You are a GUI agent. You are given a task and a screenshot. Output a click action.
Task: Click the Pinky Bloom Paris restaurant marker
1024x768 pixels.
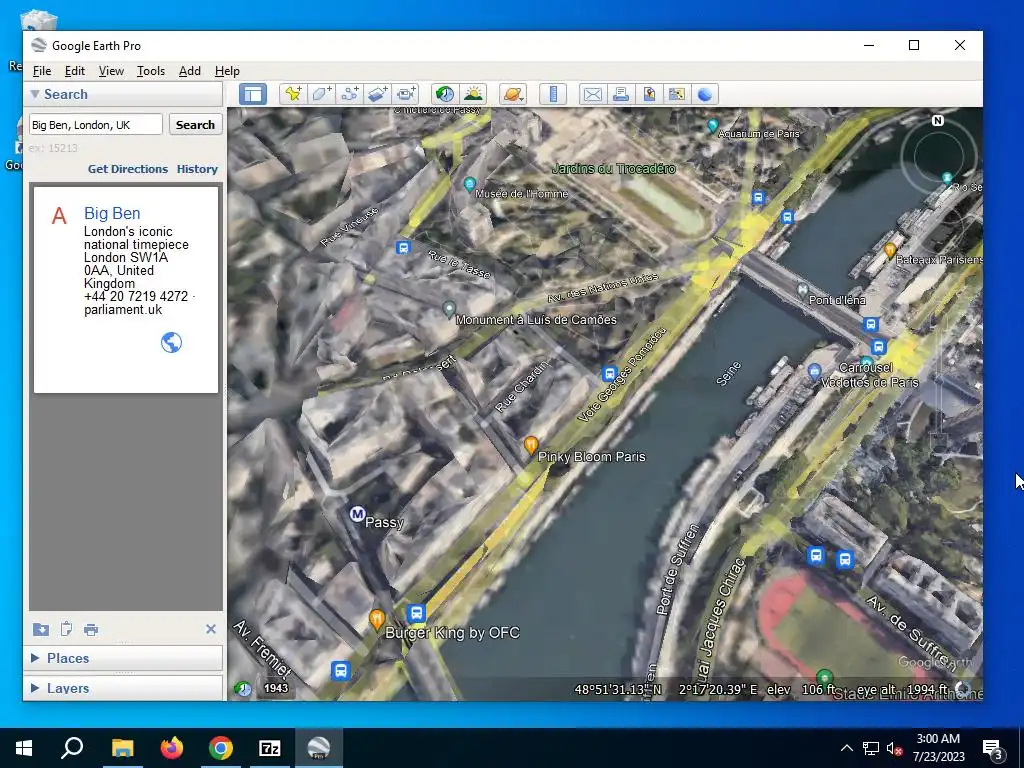coord(531,445)
